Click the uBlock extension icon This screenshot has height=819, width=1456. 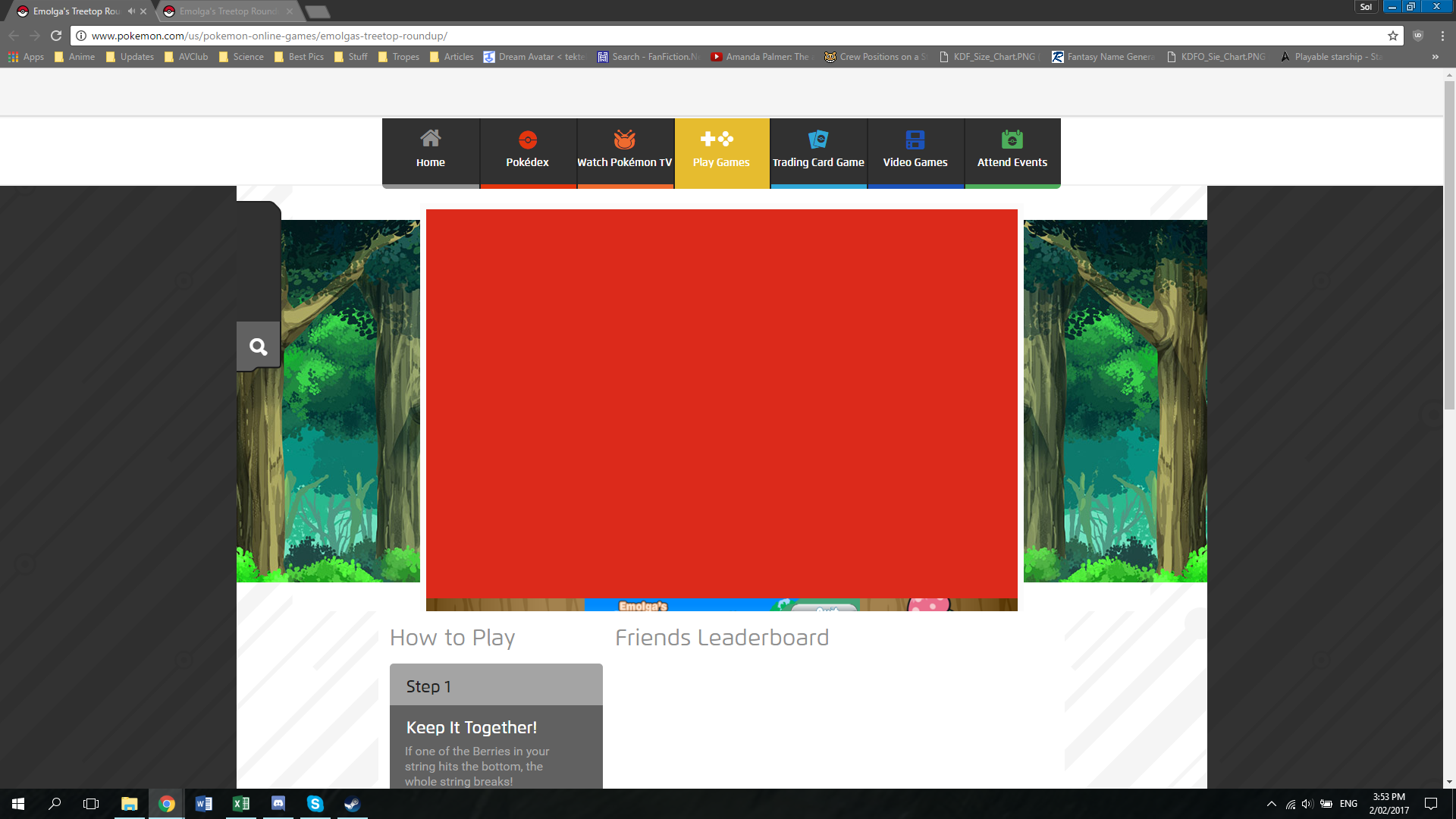[1418, 36]
